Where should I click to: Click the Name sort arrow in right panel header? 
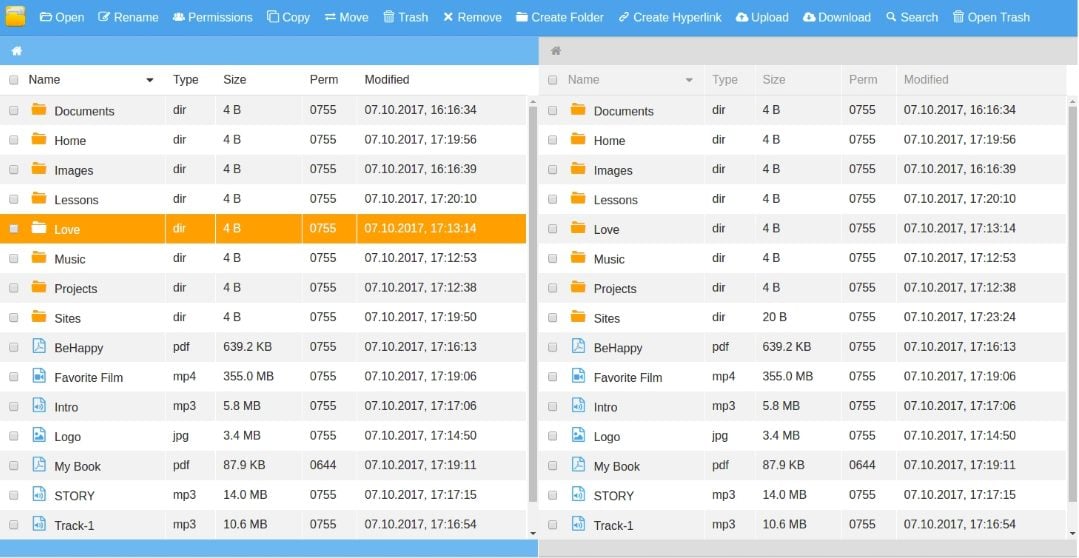(689, 81)
